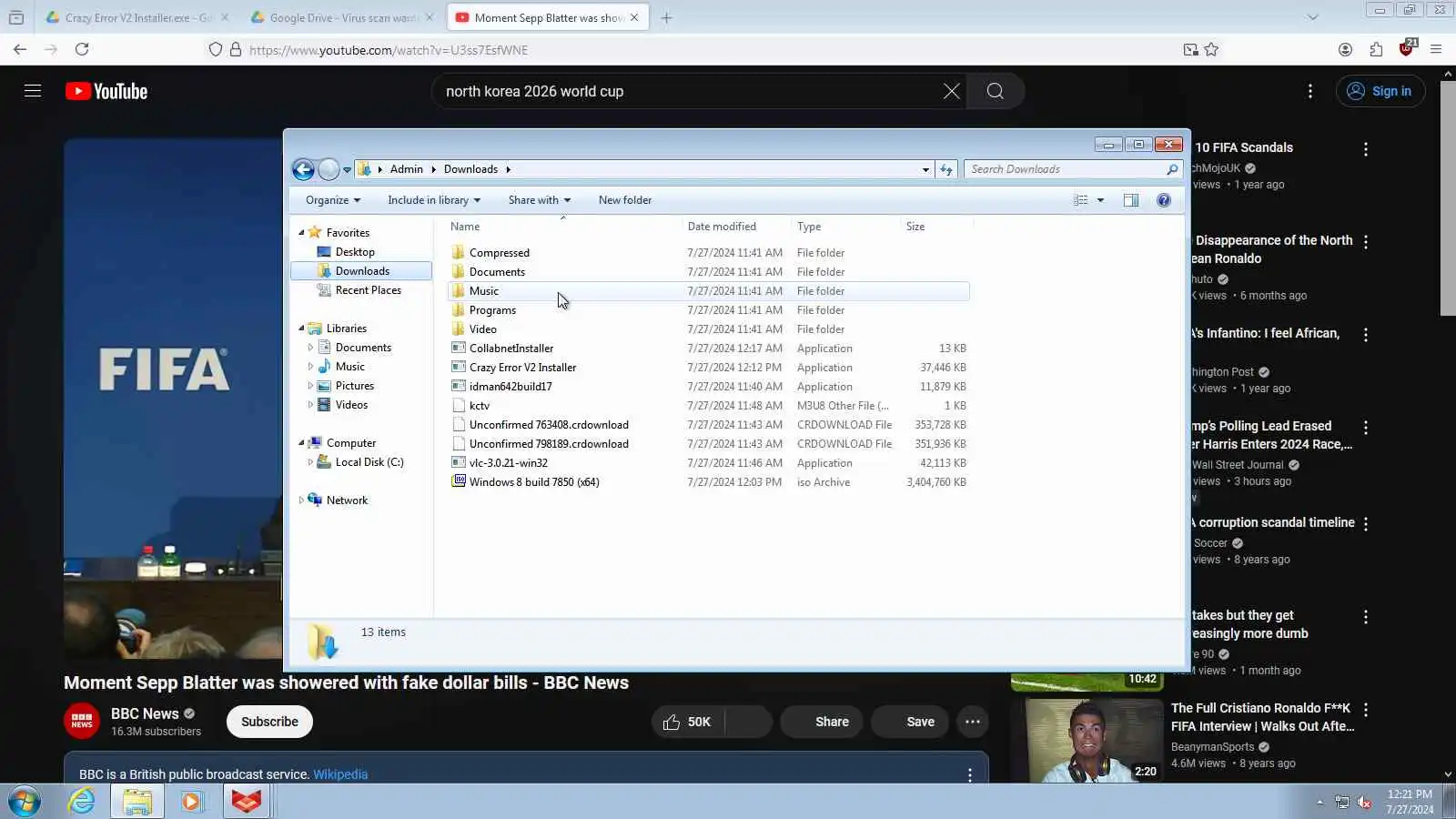Open the YouTube hamburger guide menu
Screen dimensions: 1456x819
tap(33, 91)
